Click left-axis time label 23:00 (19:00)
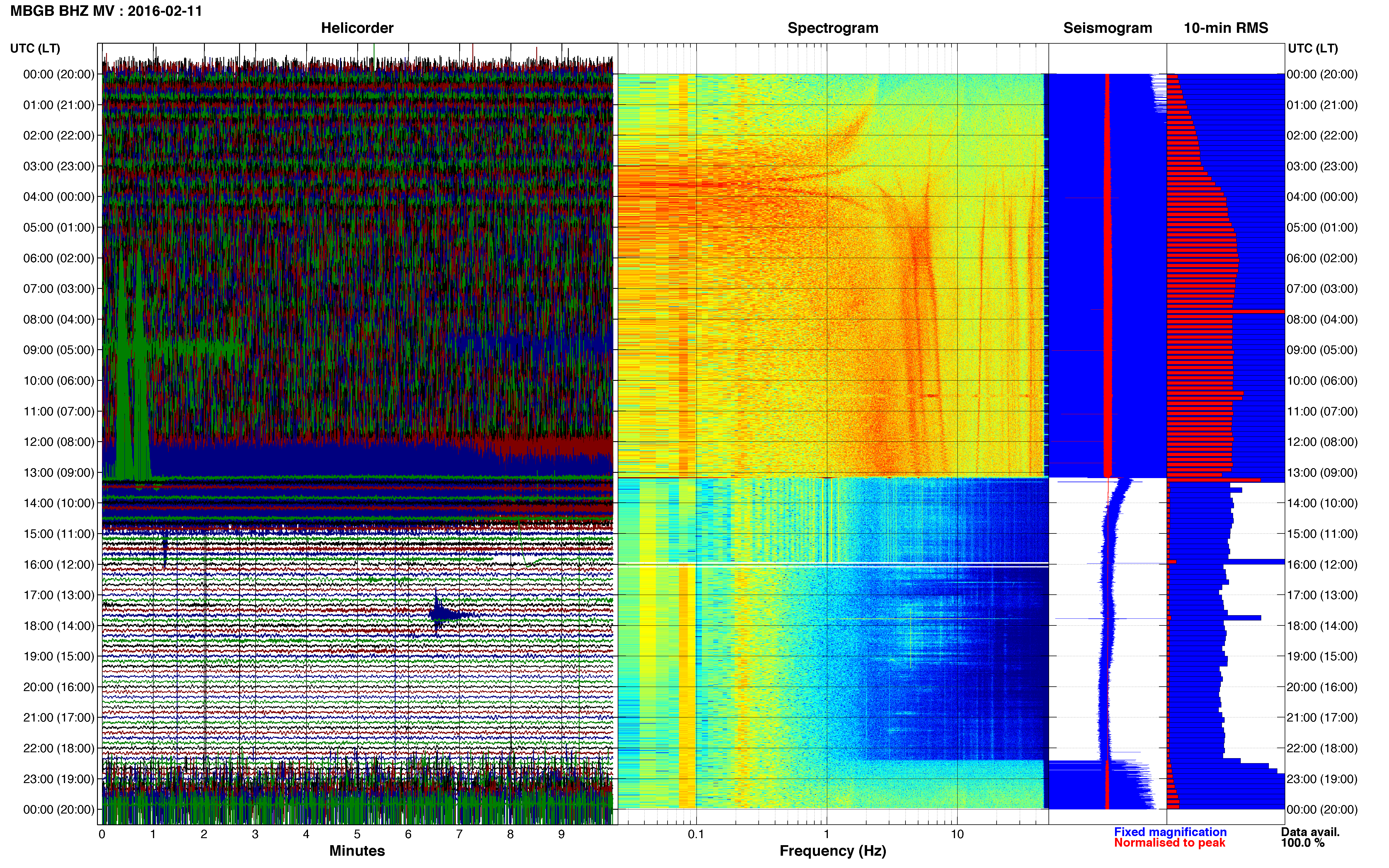 59,779
